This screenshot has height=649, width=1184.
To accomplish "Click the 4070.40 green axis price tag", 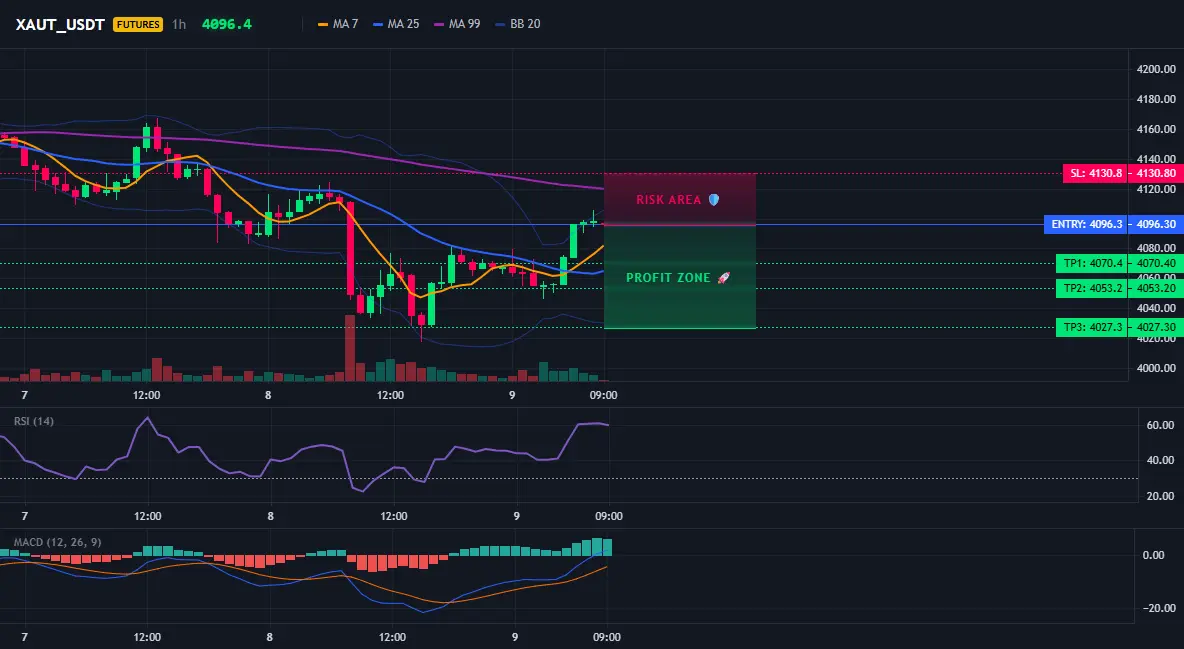I will click(1156, 264).
